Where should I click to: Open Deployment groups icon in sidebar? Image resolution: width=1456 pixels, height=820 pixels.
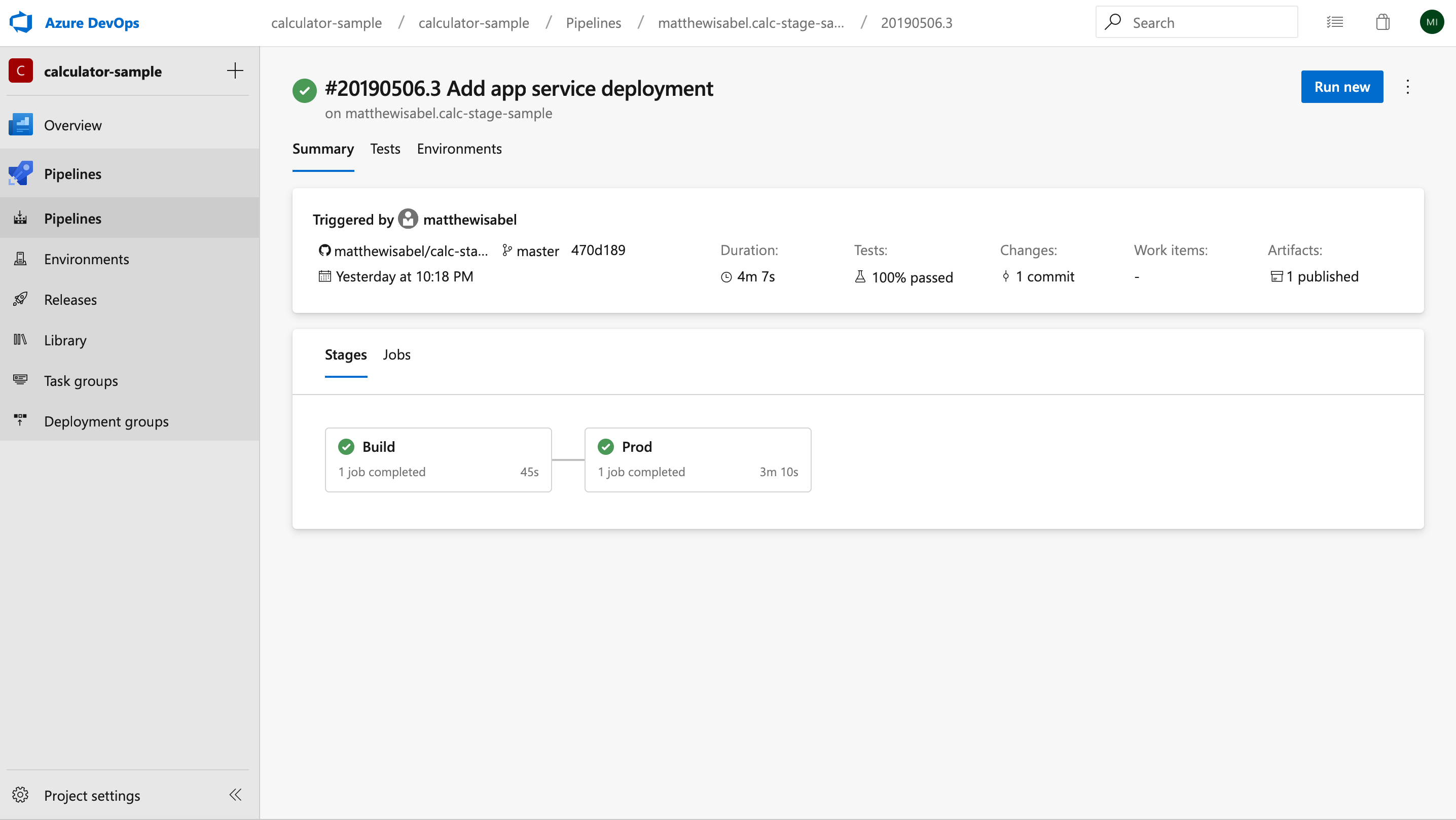point(20,420)
